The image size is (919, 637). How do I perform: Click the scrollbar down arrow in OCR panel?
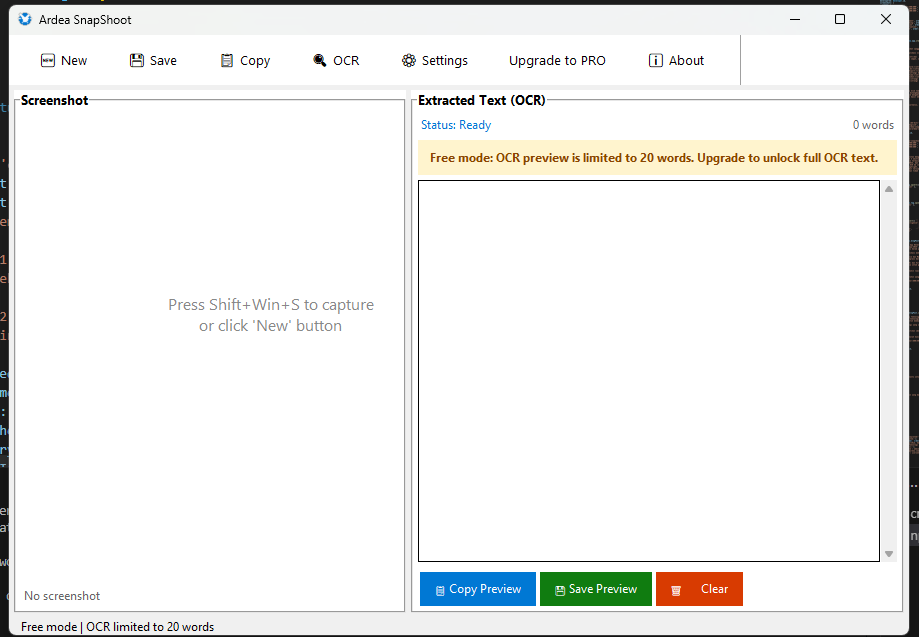889,554
